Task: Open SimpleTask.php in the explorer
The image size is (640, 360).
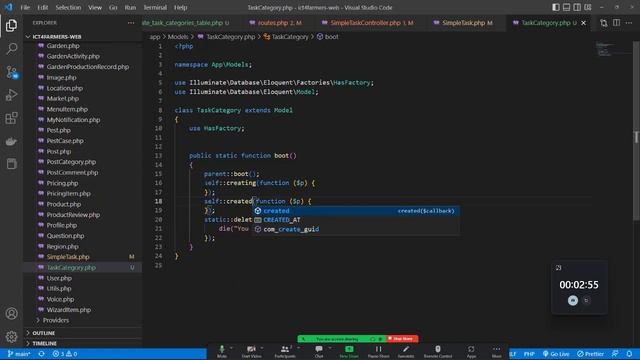Action: 68,257
